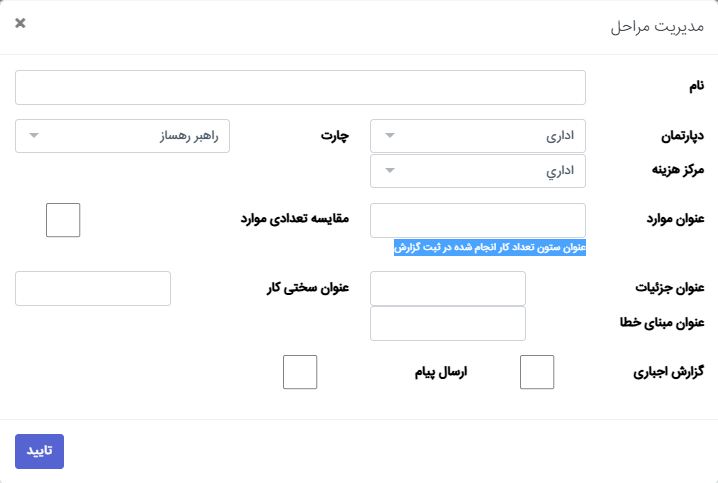718x483 pixels.
Task: Click the ارسال پیام label text
Action: point(441,372)
